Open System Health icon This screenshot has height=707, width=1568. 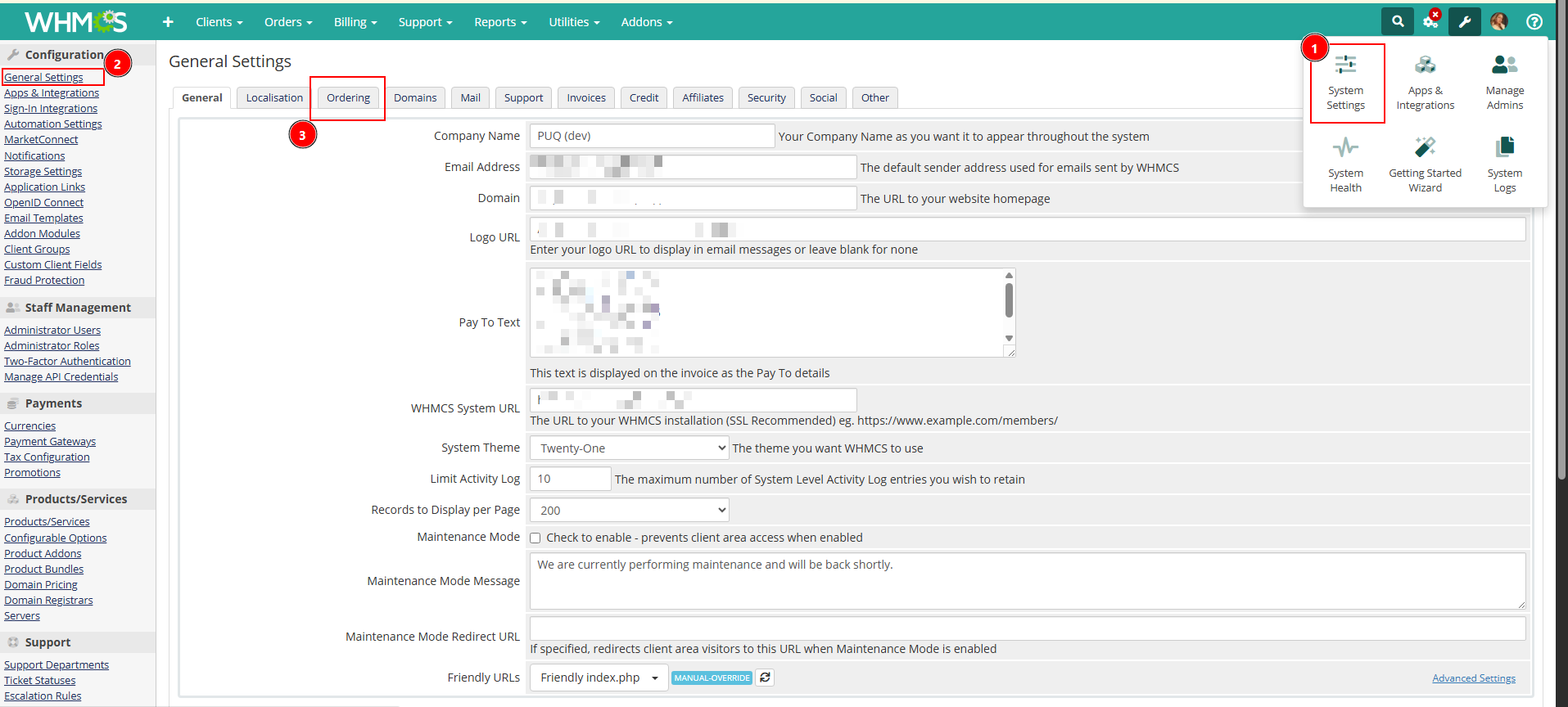coord(1345,164)
